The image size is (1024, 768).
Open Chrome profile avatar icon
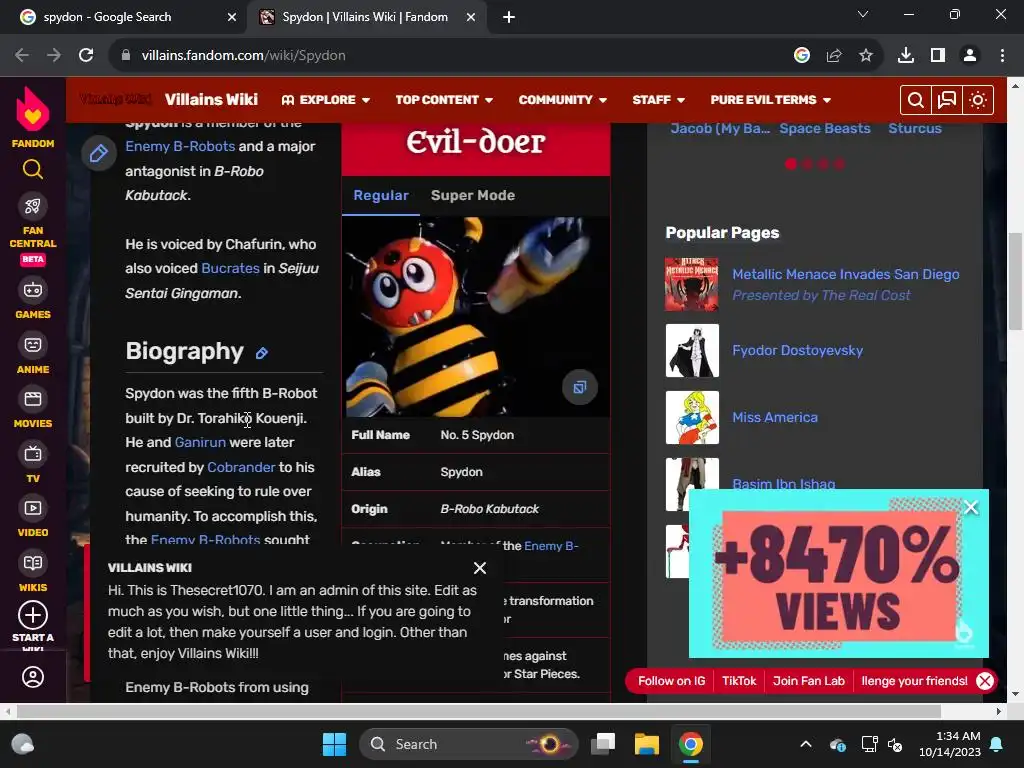(970, 56)
